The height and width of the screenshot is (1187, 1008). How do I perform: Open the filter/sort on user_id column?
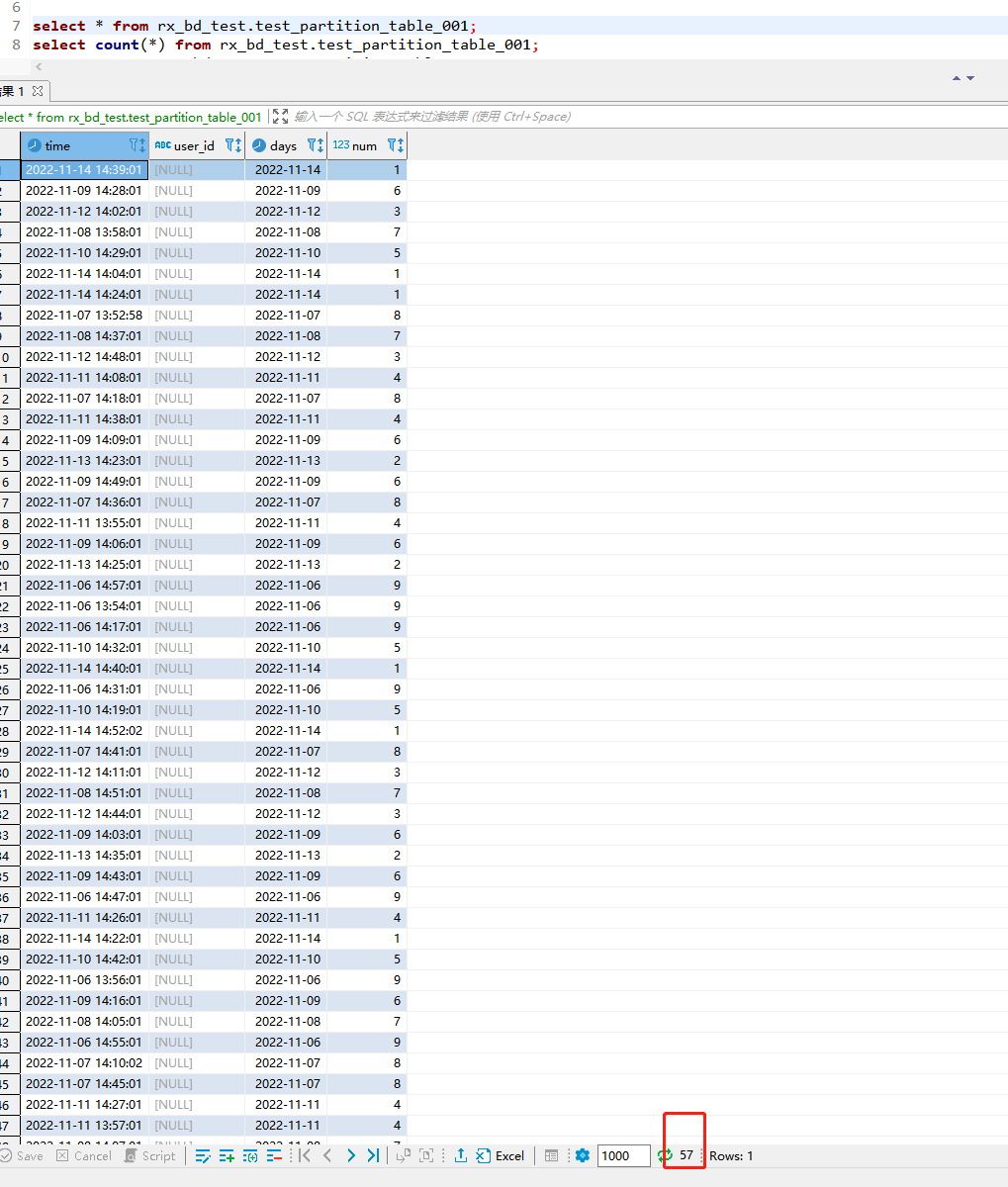click(232, 145)
